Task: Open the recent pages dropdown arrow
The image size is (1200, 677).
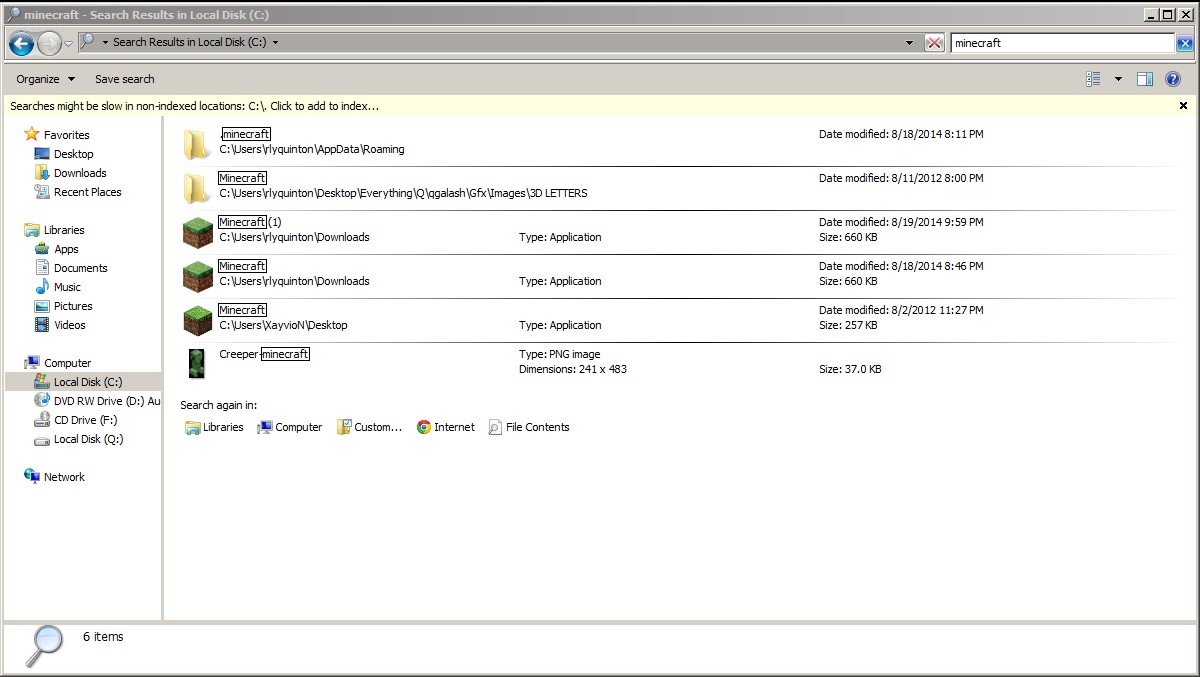Action: tap(68, 43)
